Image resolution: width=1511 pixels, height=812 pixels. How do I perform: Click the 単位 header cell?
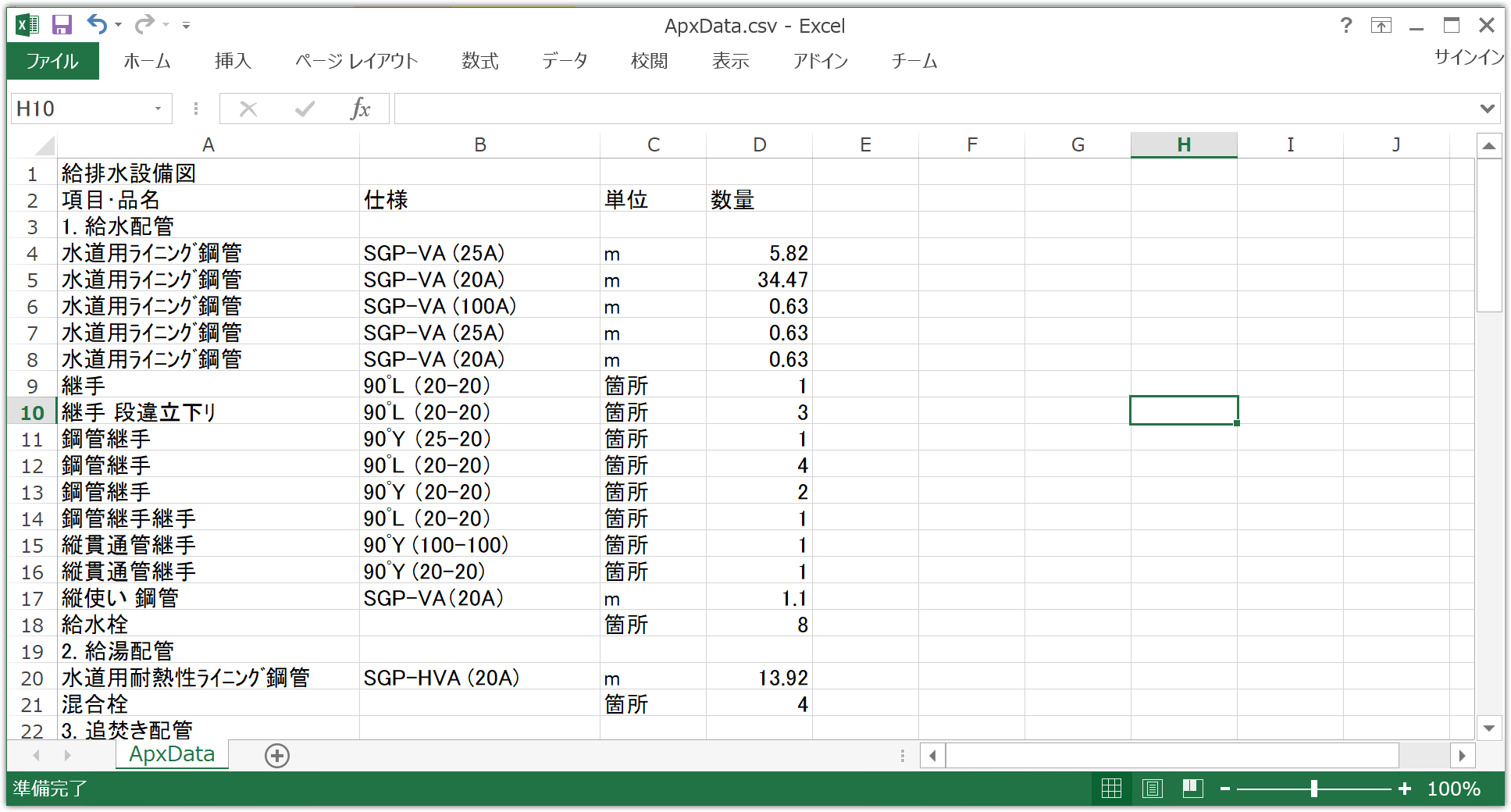pyautogui.click(x=653, y=199)
